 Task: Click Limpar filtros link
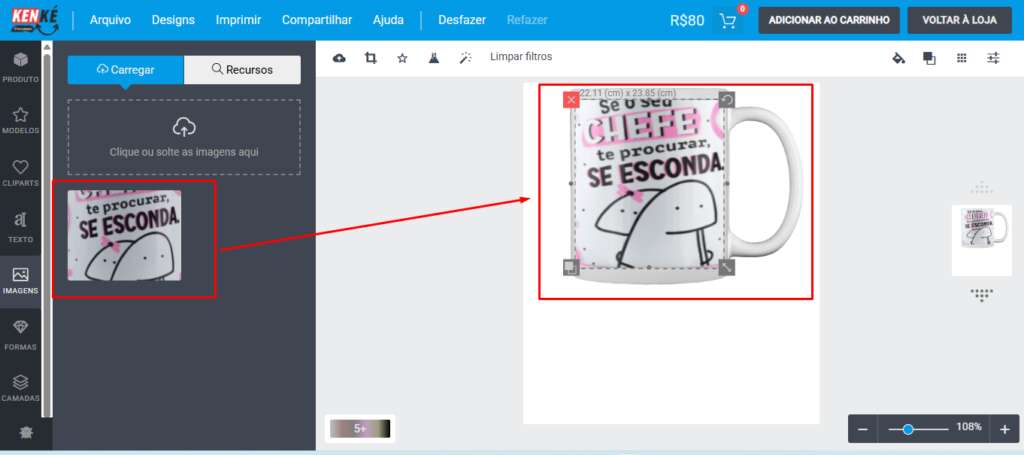(521, 57)
